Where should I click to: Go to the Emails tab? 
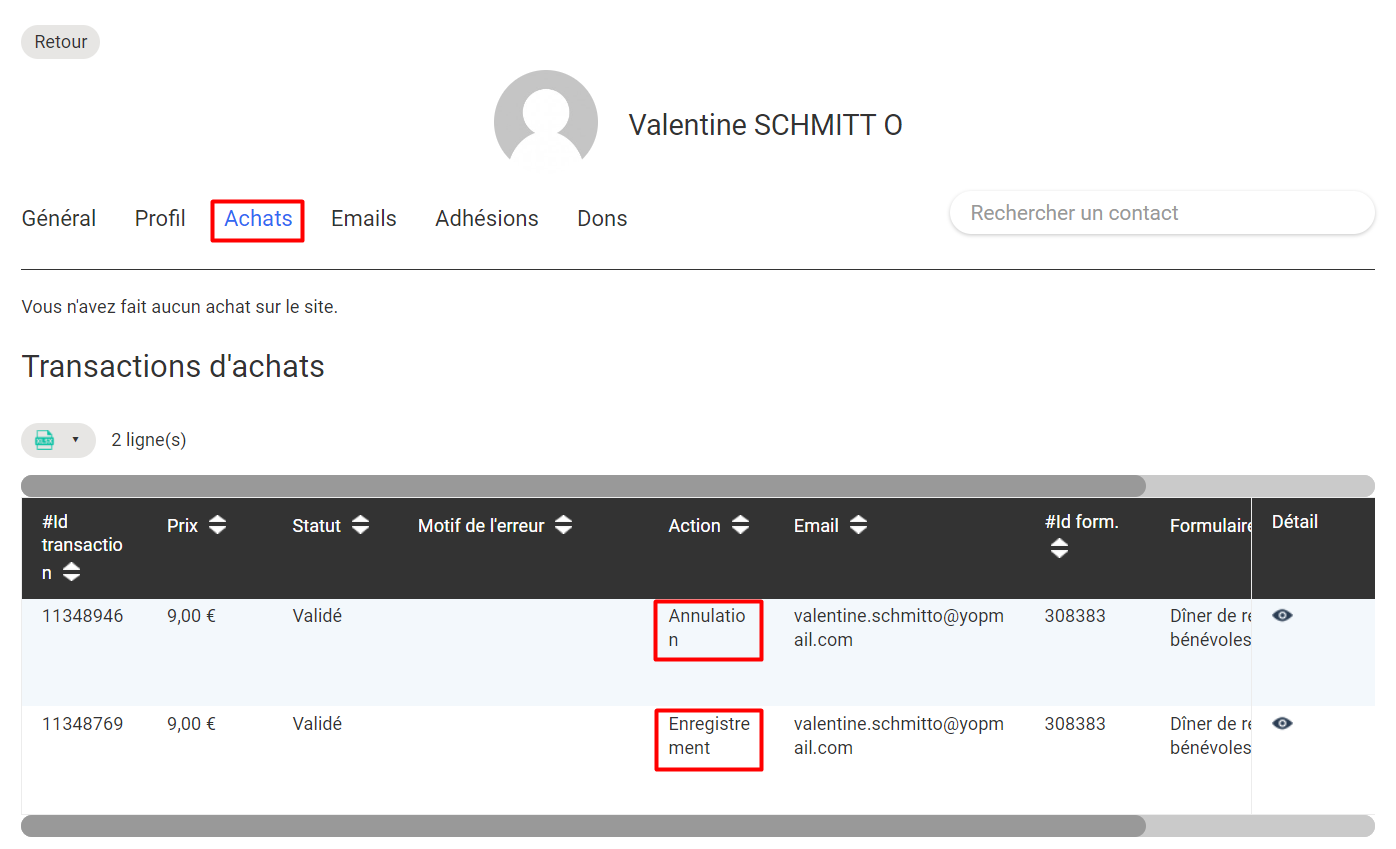[x=363, y=219]
